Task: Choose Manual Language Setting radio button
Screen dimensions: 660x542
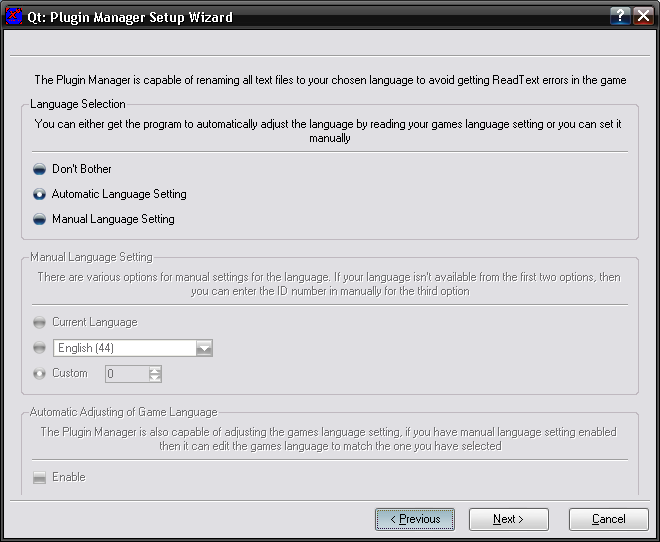Action: tap(40, 219)
